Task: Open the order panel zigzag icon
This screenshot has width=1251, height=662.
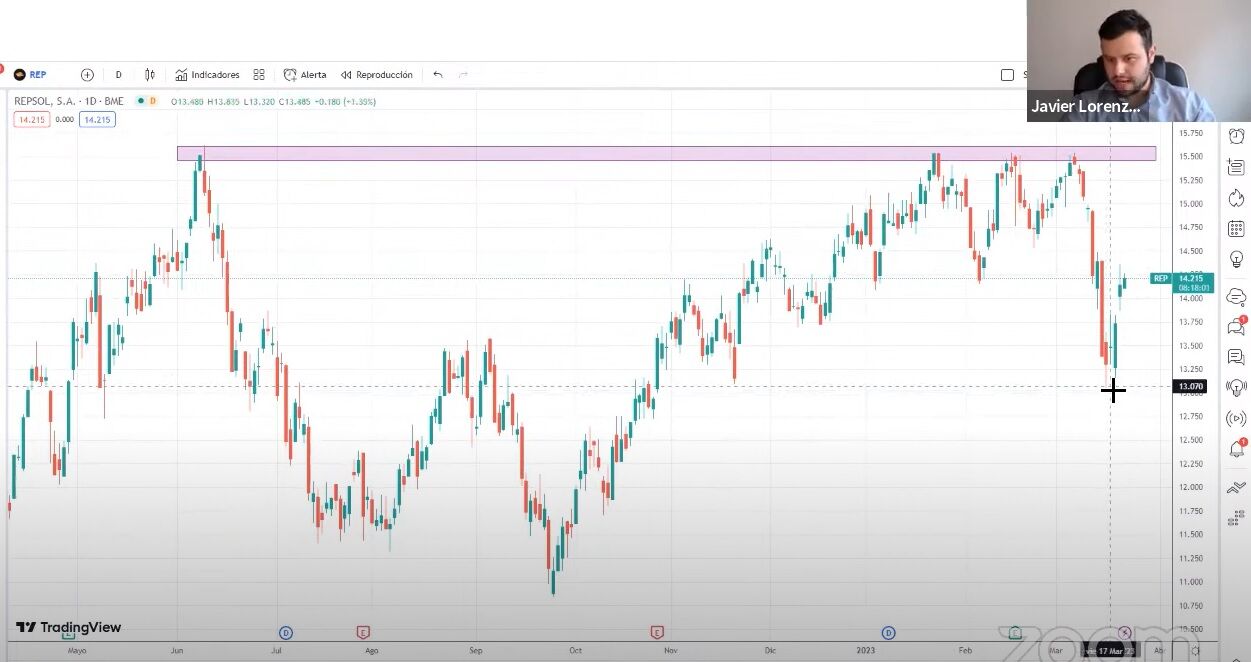Action: pyautogui.click(x=1237, y=487)
